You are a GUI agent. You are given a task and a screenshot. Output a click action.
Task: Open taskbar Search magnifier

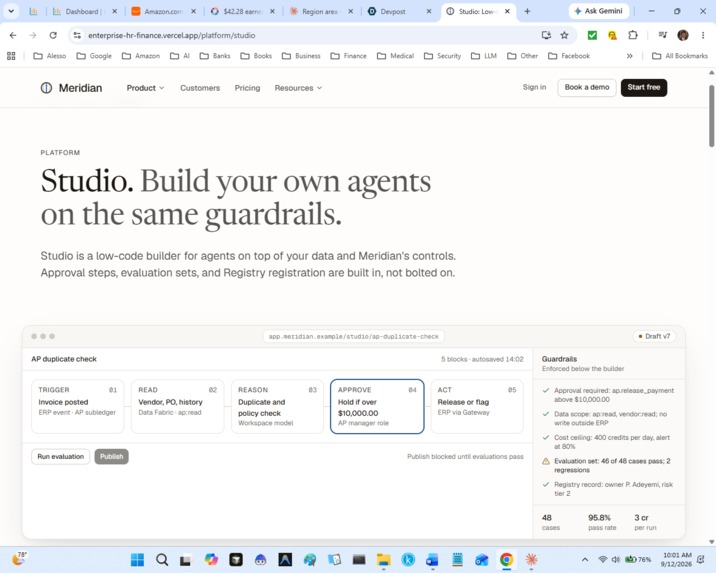click(162, 559)
